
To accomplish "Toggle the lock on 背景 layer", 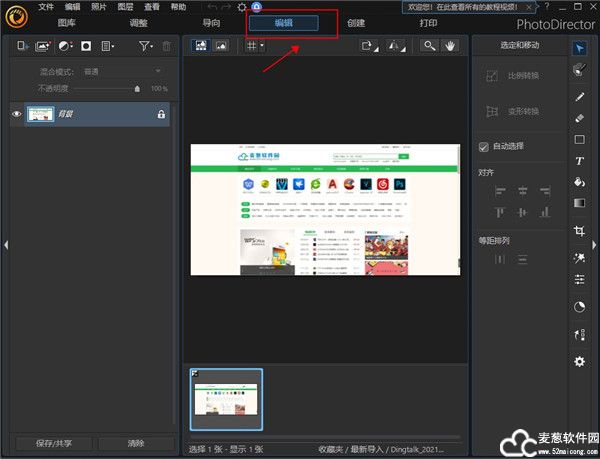I will coord(161,115).
